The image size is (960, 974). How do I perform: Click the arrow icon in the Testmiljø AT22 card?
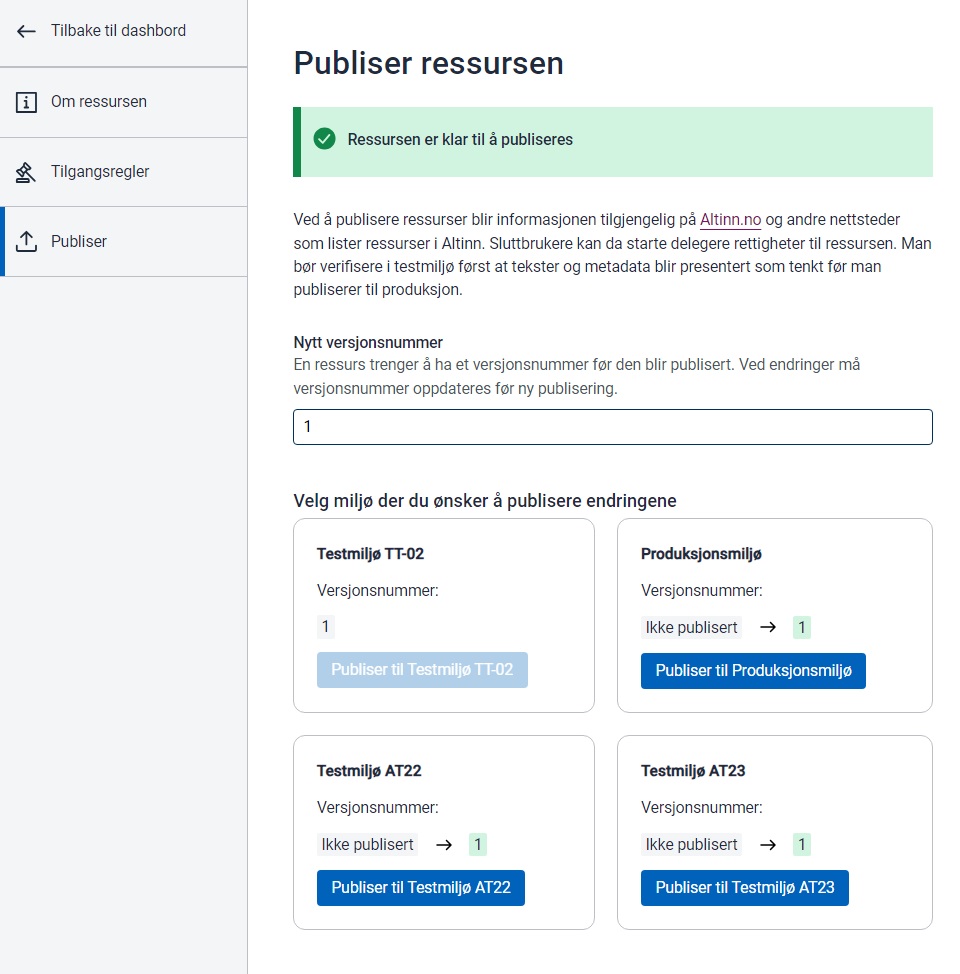click(x=443, y=845)
